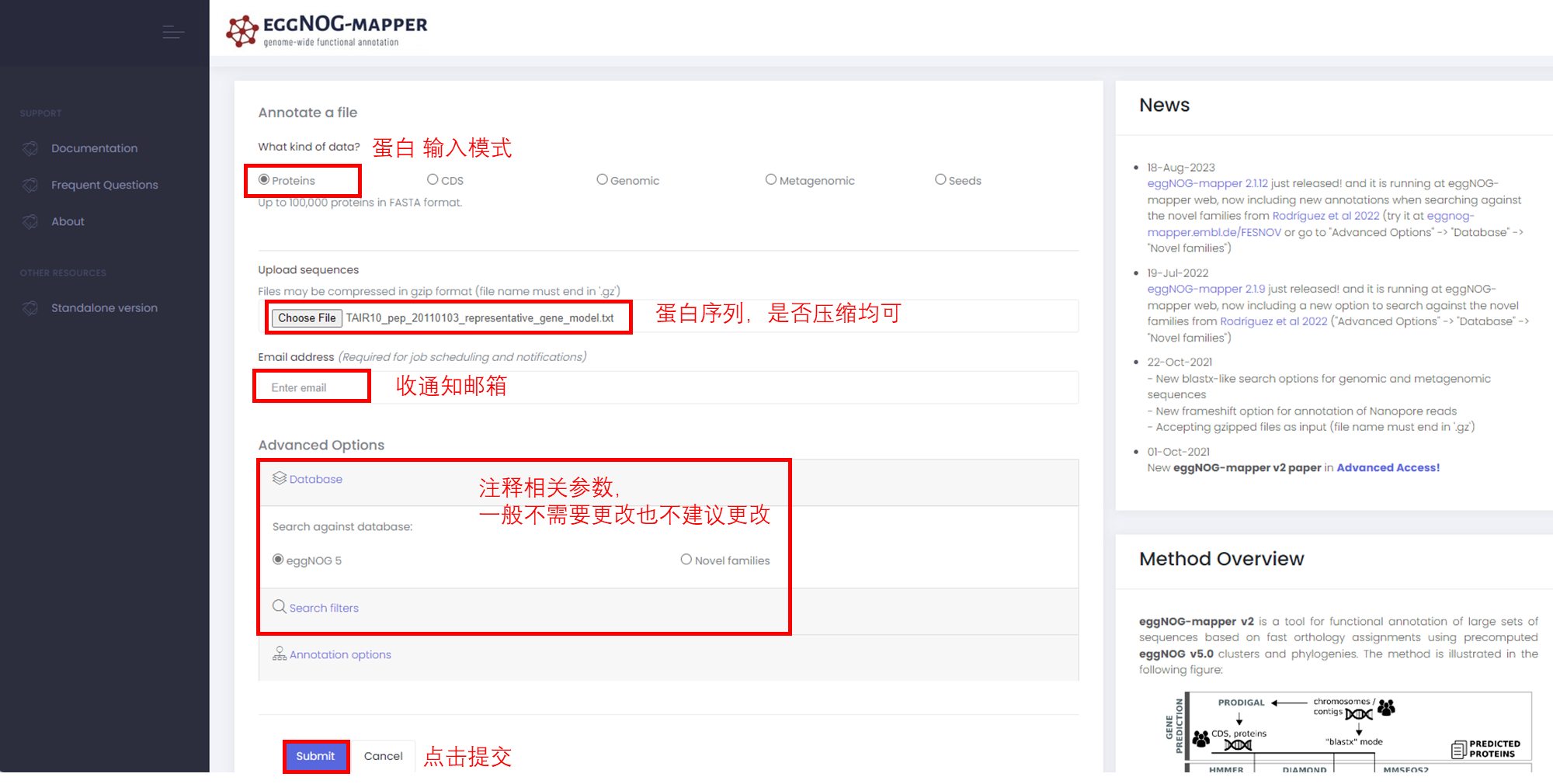Click the Choose File button
Viewport: 1553px width, 784px height.
[307, 318]
